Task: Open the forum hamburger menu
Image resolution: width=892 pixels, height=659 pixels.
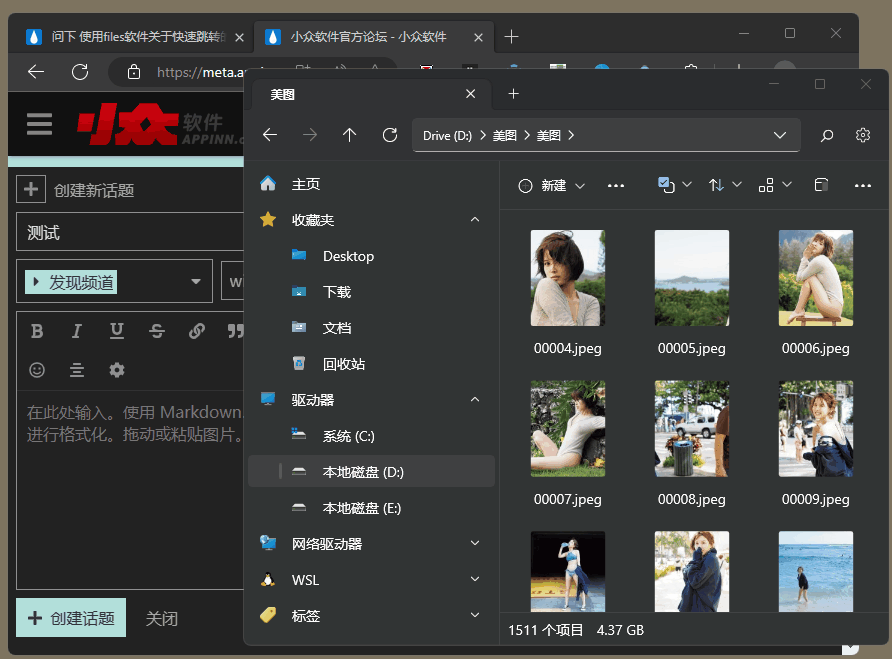Action: 39,124
